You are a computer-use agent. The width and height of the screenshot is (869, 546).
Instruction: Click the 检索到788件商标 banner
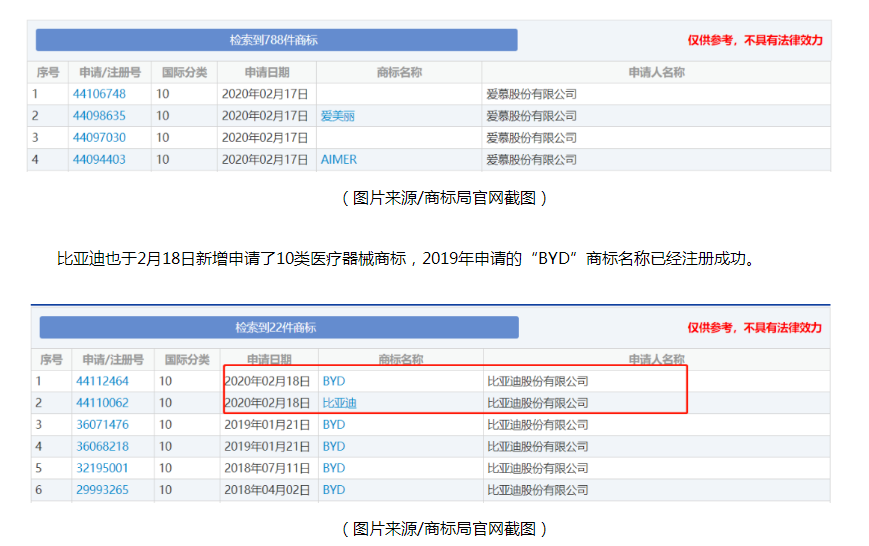coord(277,40)
